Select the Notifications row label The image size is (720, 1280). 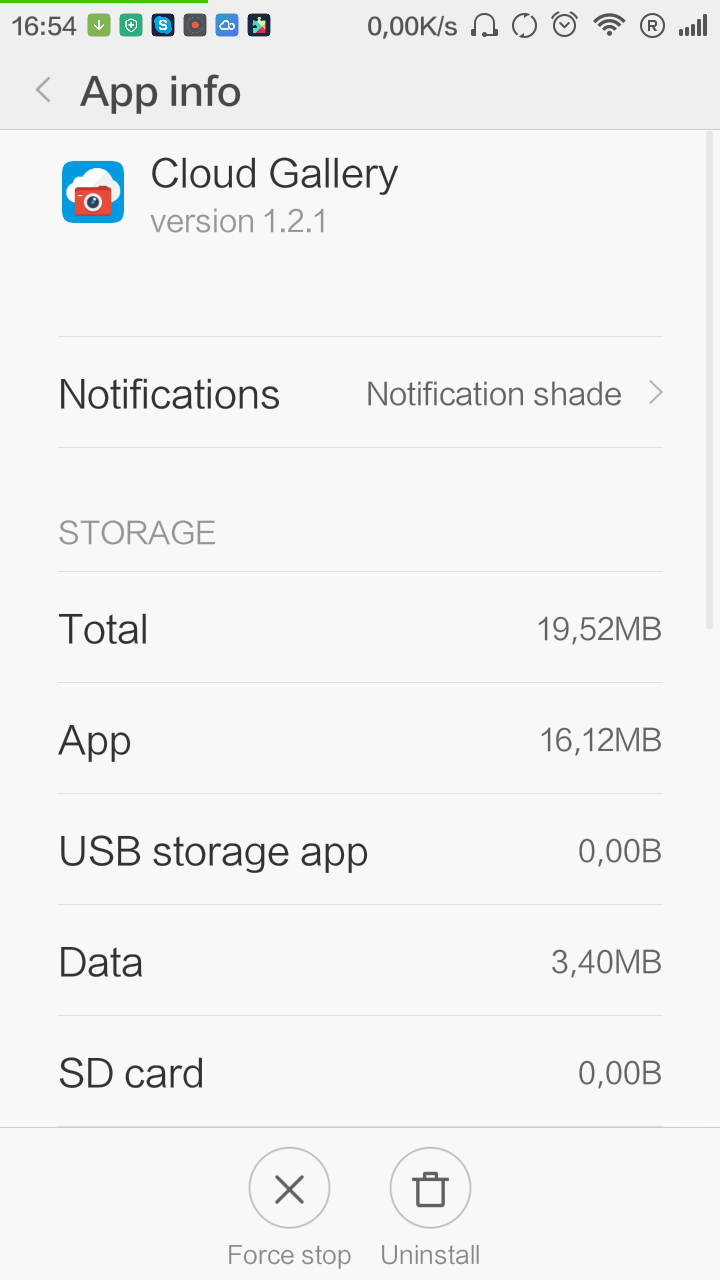pyautogui.click(x=169, y=394)
